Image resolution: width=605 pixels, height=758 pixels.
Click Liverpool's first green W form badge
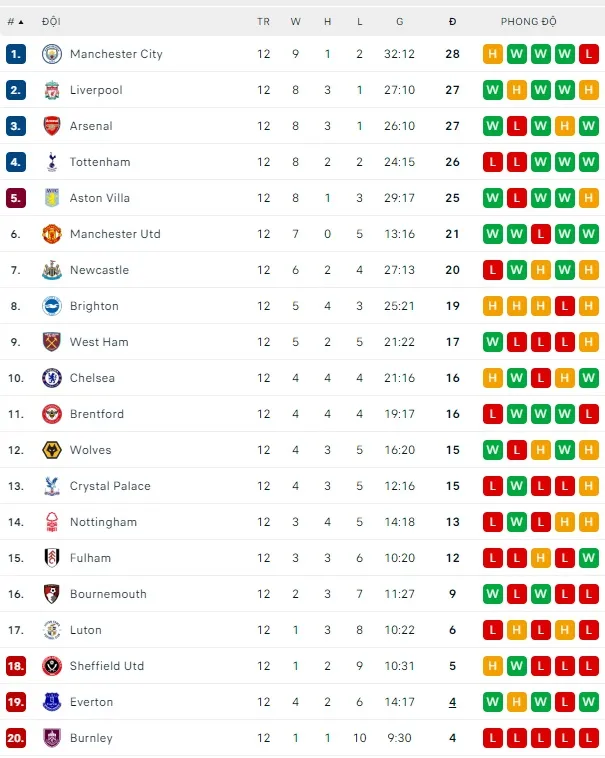pos(492,90)
